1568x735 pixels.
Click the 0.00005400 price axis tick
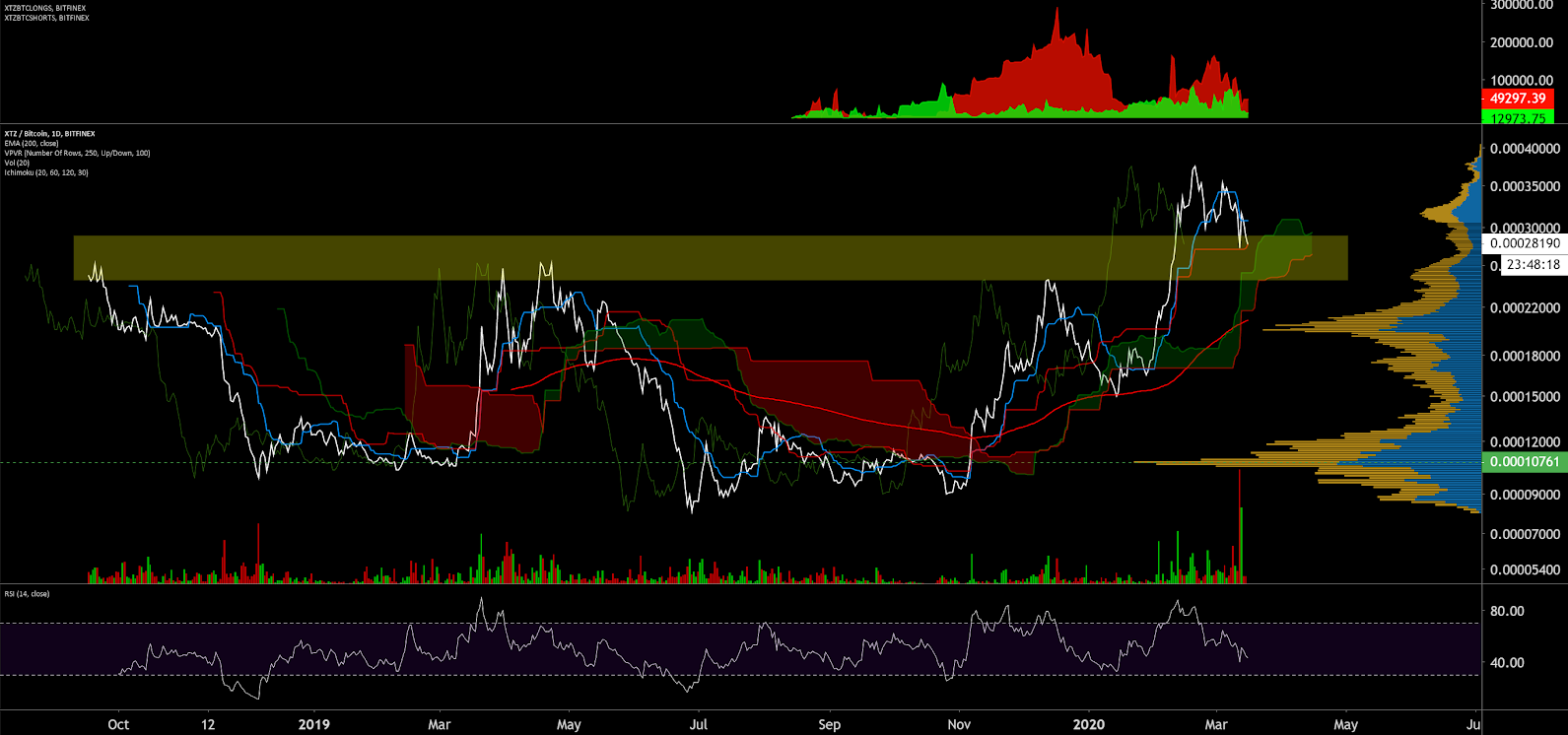point(1525,569)
